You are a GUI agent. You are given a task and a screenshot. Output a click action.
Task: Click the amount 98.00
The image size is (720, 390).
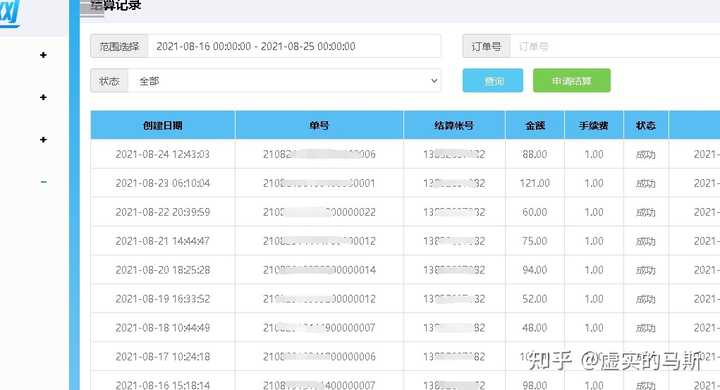pos(534,385)
